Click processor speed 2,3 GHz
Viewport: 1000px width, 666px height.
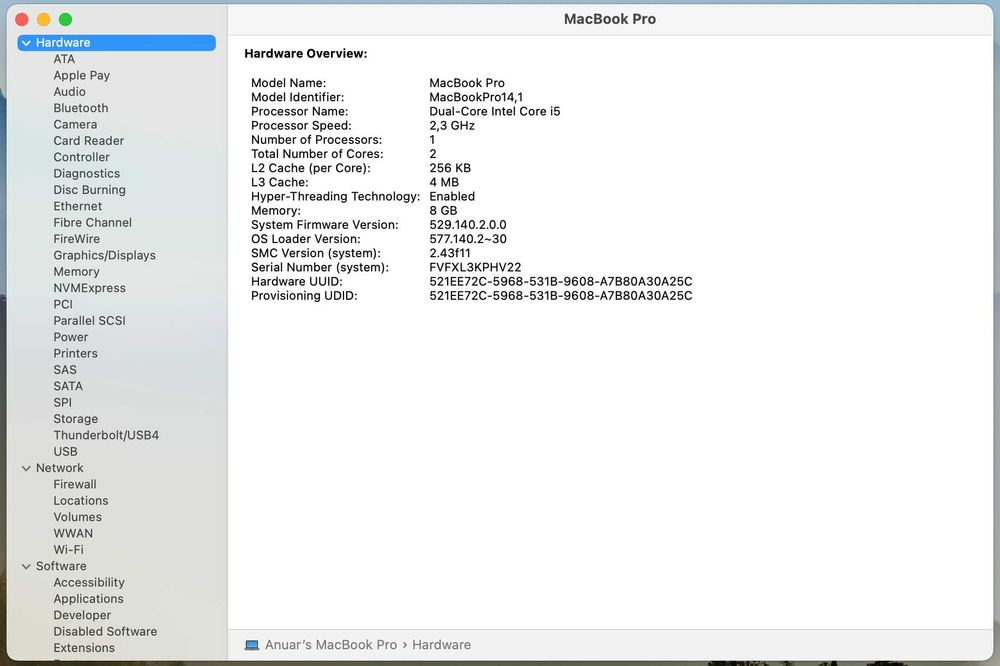click(x=452, y=126)
